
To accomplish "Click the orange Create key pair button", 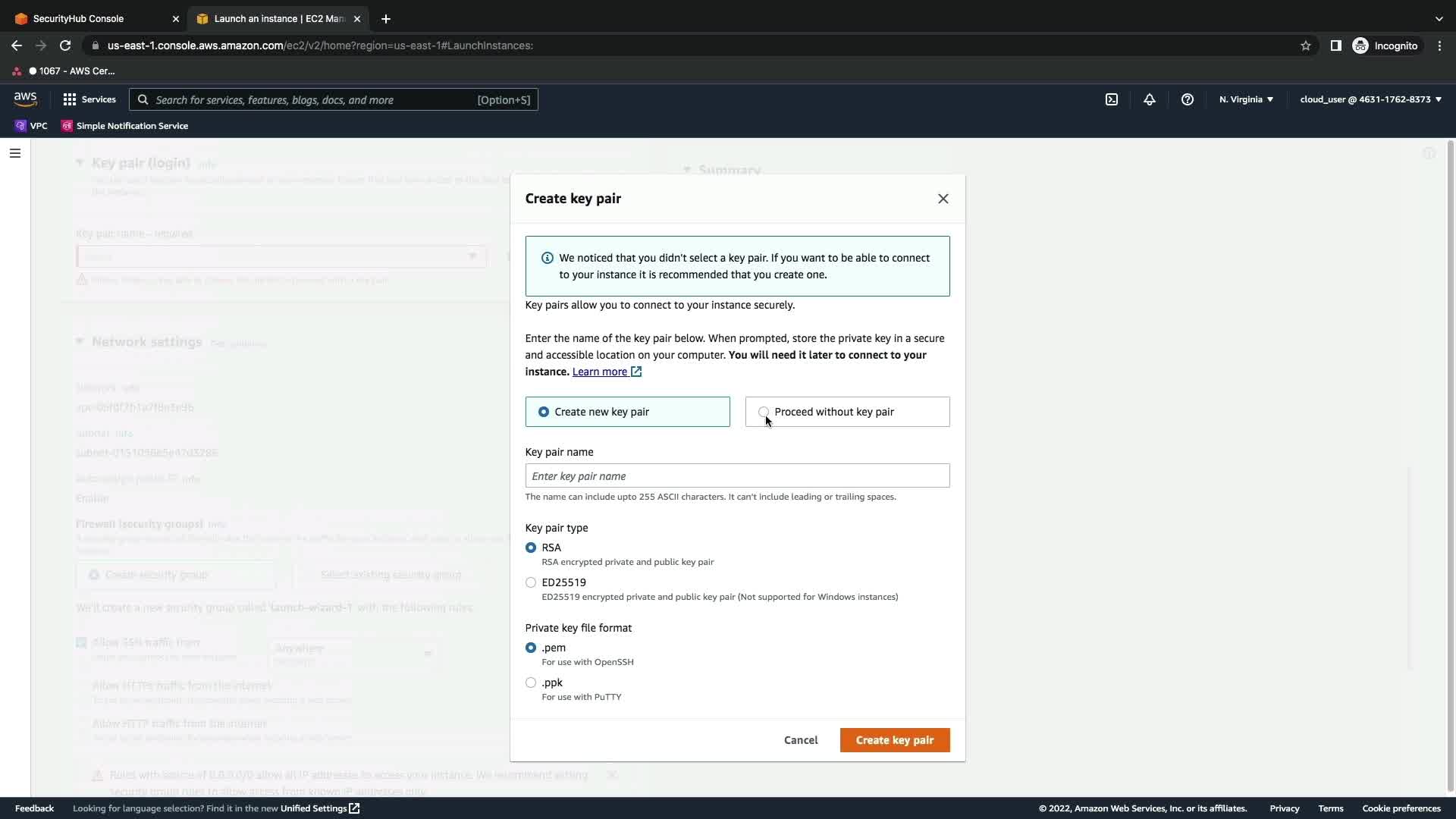I will click(895, 740).
